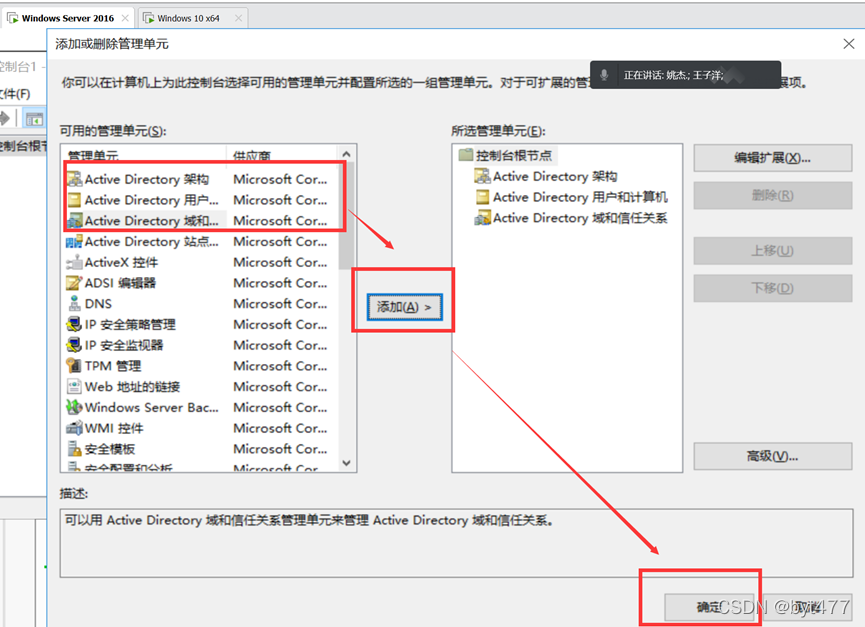Select the 'IP 安全监视器' row text
The width and height of the screenshot is (865, 627).
(x=124, y=345)
